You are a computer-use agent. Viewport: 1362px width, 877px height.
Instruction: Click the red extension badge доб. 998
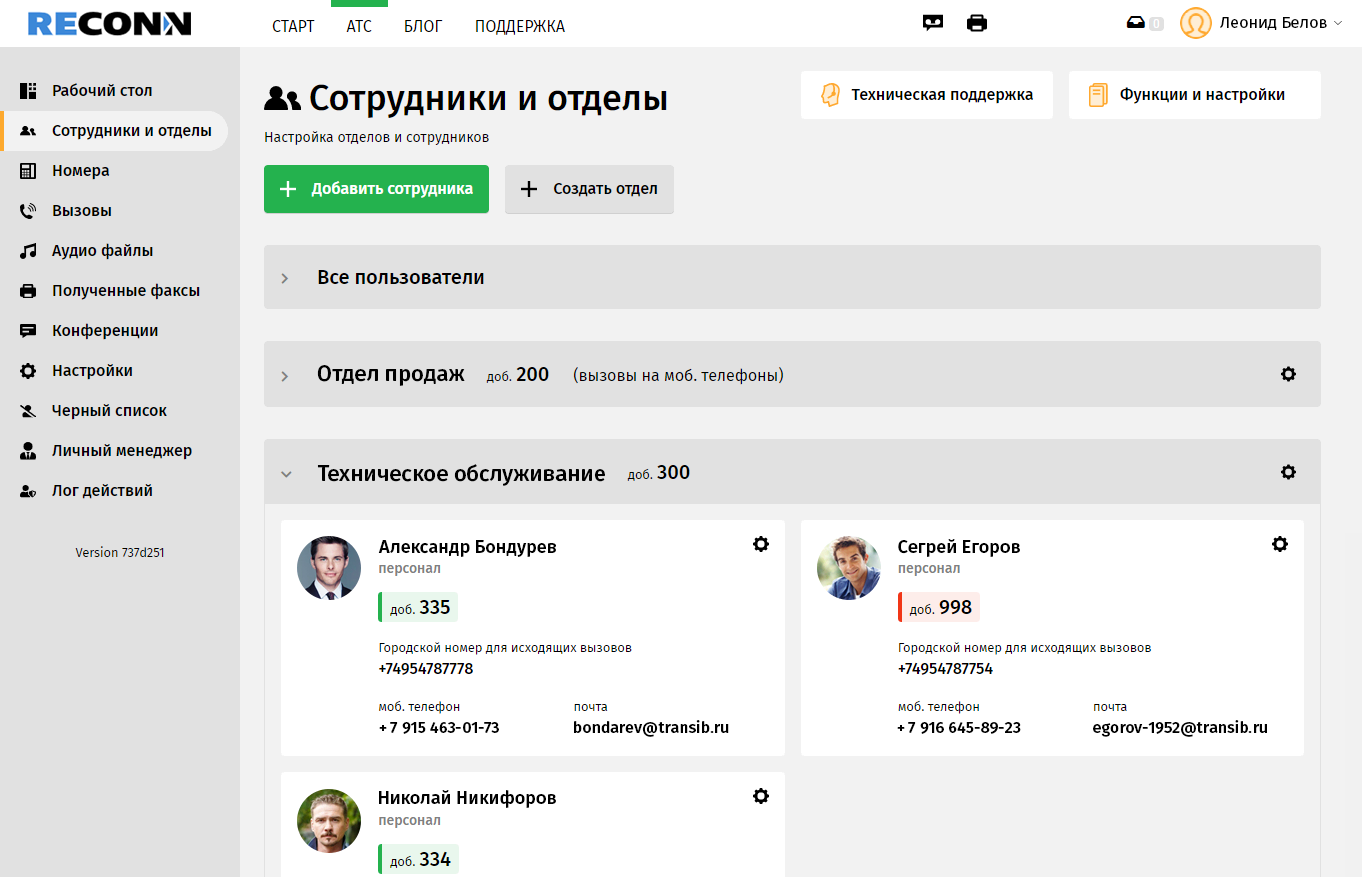tap(938, 607)
